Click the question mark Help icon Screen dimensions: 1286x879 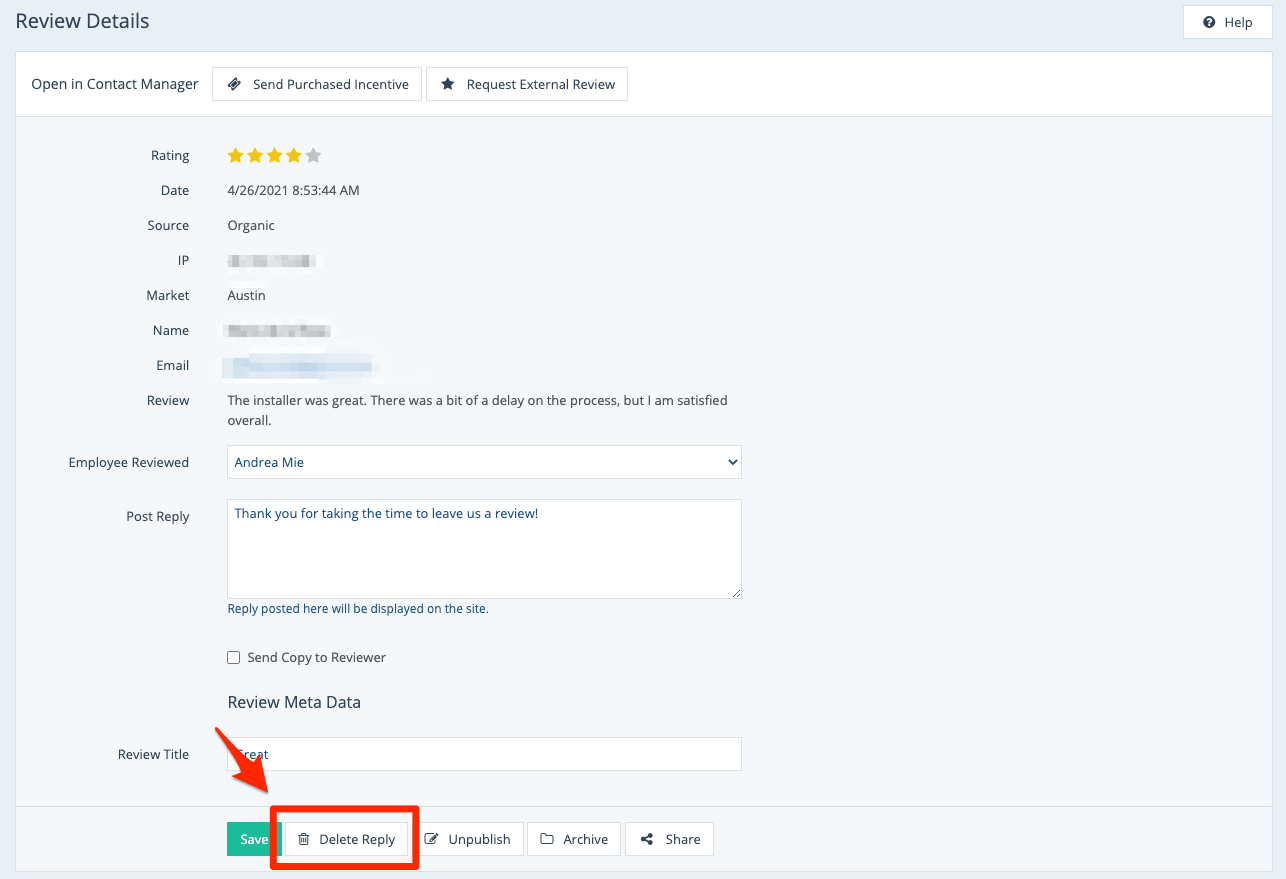[1209, 22]
